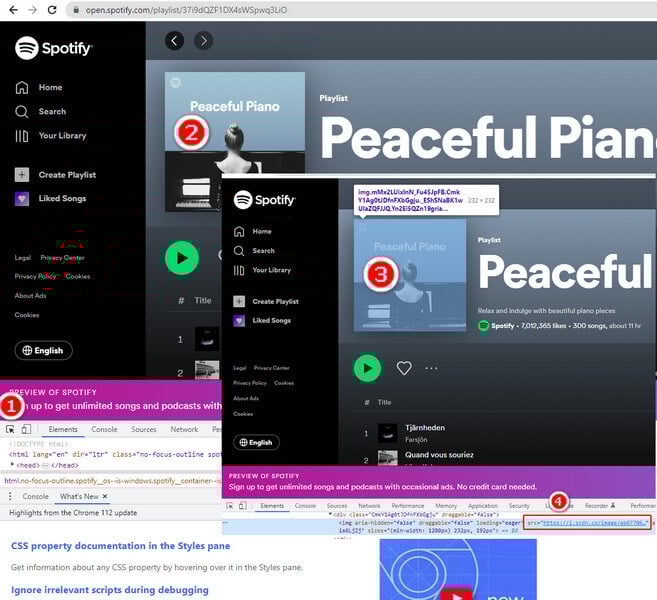Click Create Playlist in front Spotify window

click(266, 301)
